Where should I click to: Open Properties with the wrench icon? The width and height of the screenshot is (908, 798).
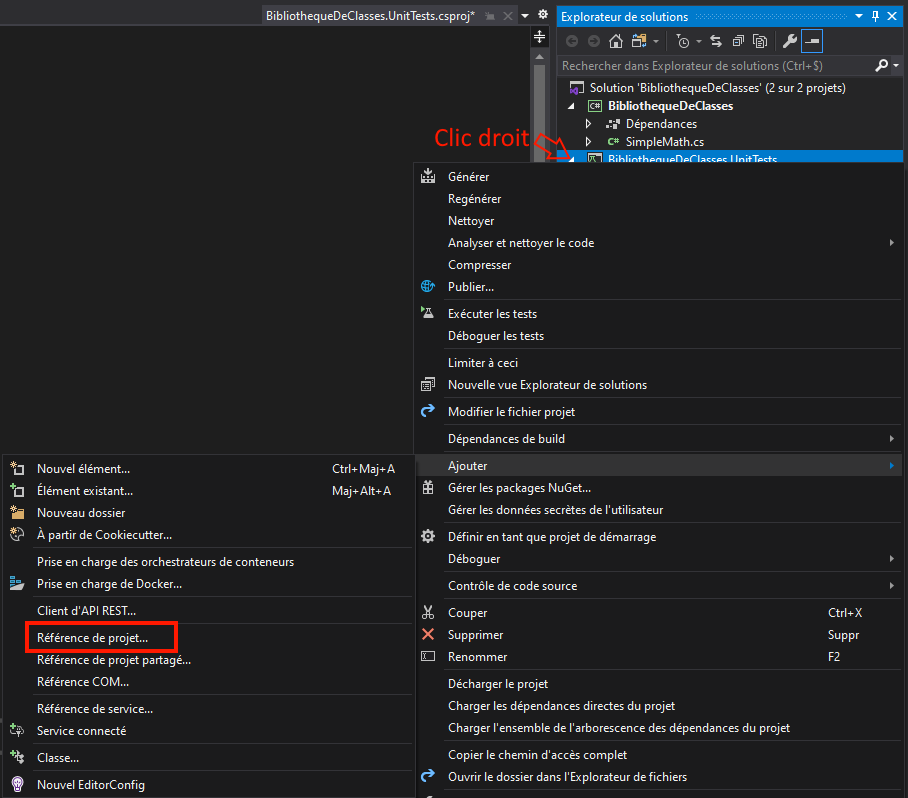tap(789, 41)
